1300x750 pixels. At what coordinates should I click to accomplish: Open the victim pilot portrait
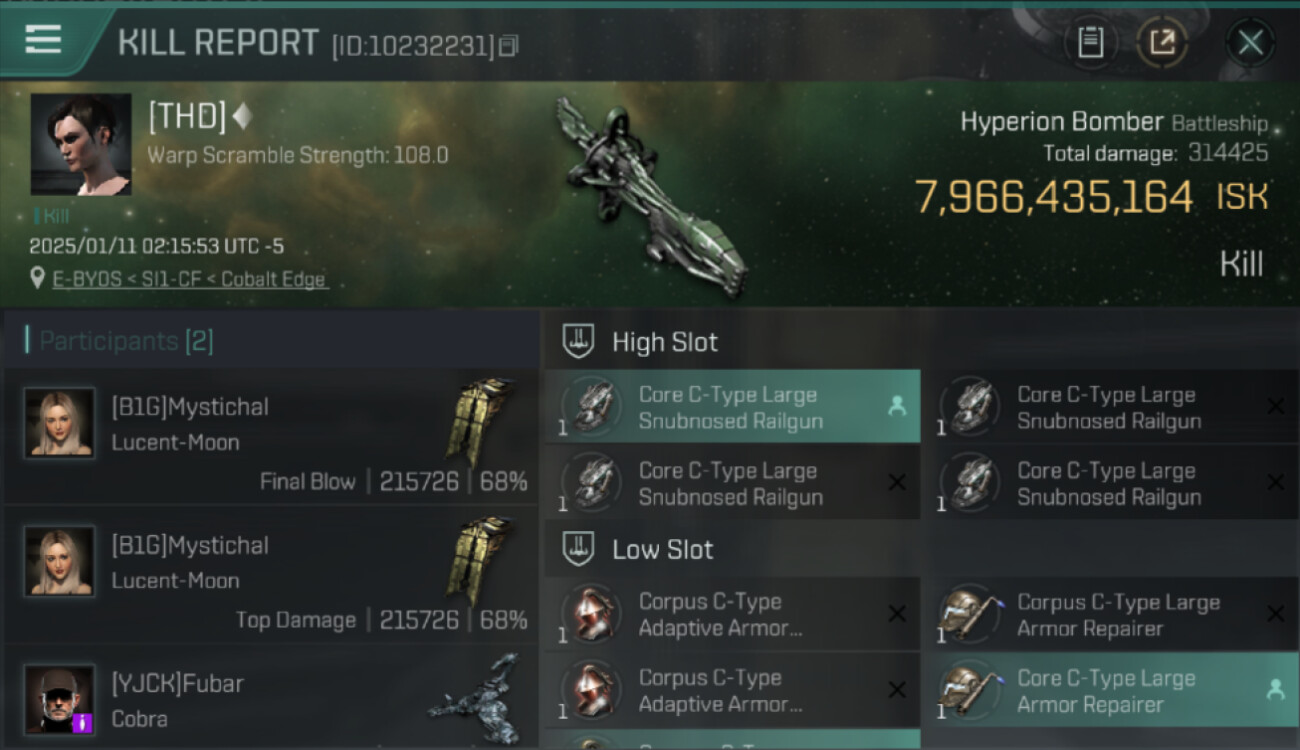pos(81,144)
